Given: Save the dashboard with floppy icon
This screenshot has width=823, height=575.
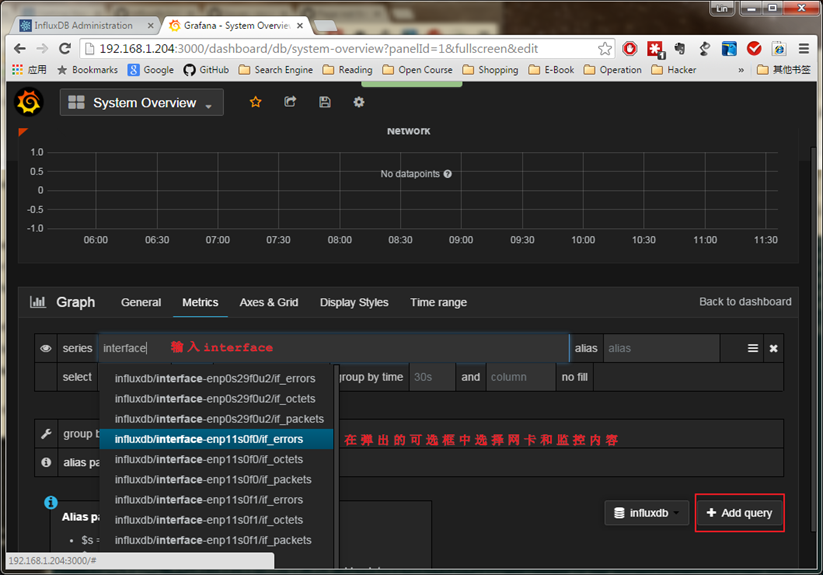Looking at the screenshot, I should [x=324, y=102].
